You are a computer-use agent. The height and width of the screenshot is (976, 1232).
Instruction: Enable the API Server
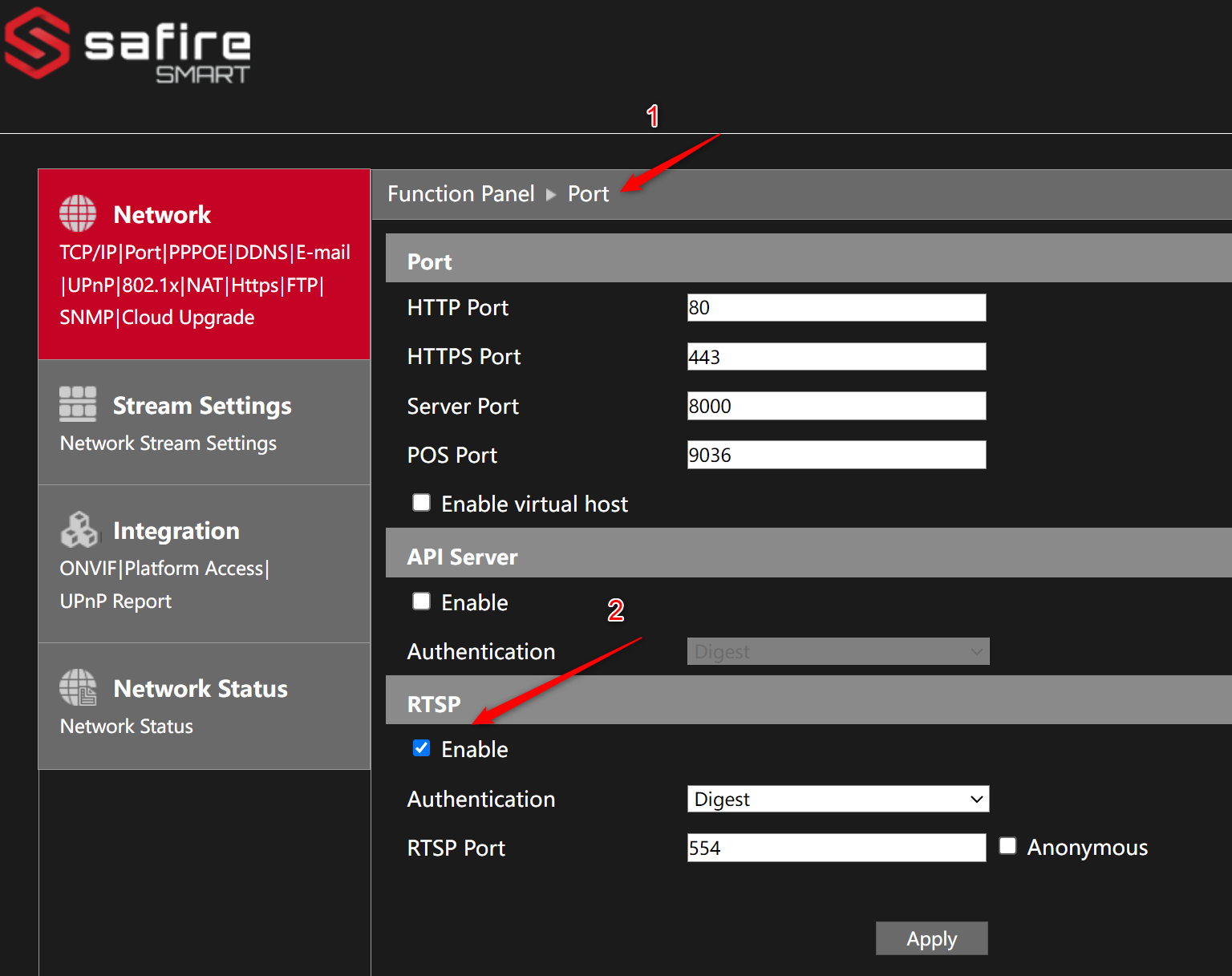[421, 601]
